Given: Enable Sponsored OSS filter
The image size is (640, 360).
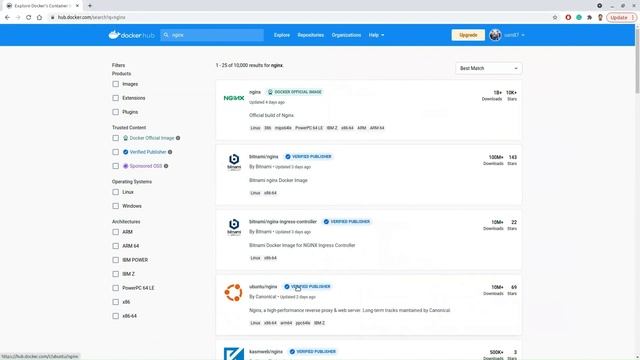Looking at the screenshot, I should click(116, 166).
